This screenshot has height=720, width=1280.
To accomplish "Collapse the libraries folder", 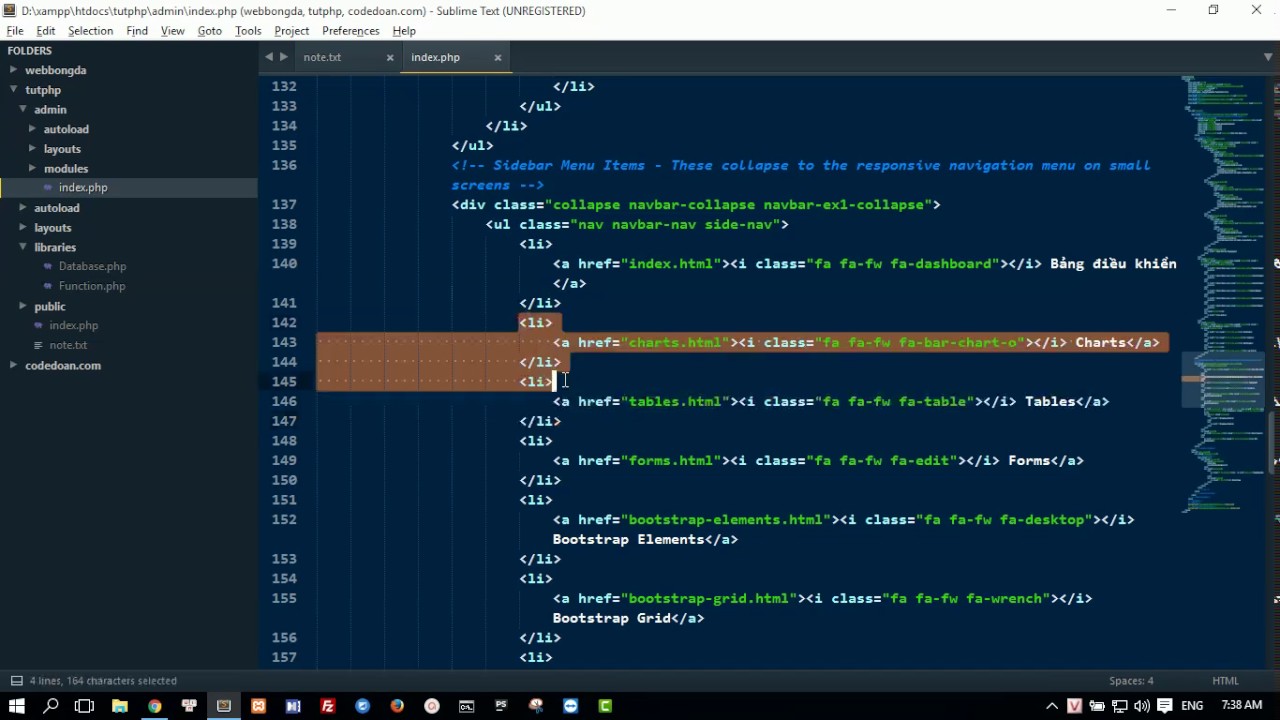I will [x=23, y=247].
